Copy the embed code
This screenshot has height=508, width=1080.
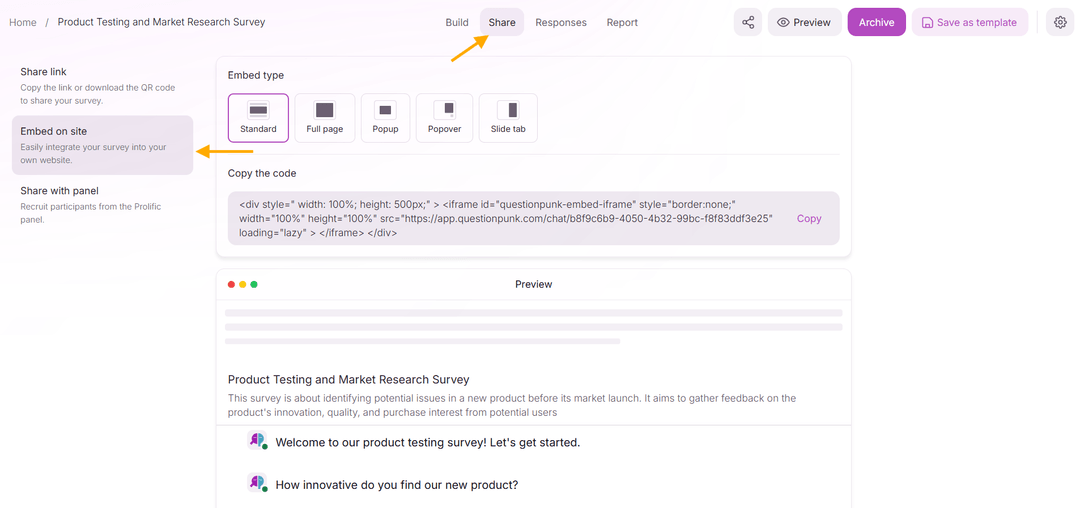tap(809, 218)
